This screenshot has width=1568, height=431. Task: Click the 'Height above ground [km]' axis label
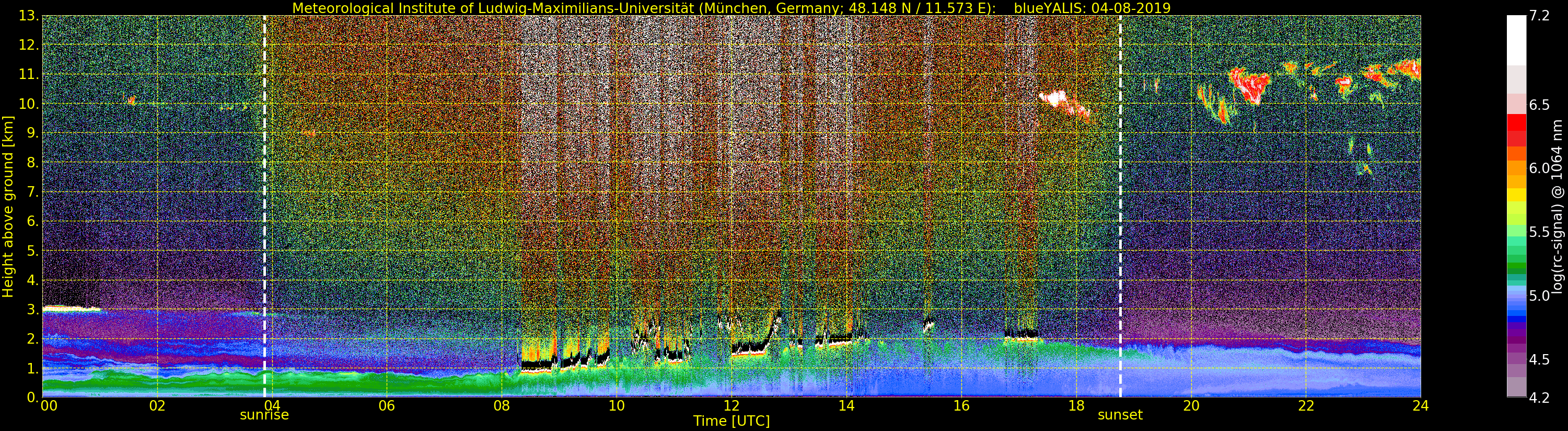(x=8, y=206)
